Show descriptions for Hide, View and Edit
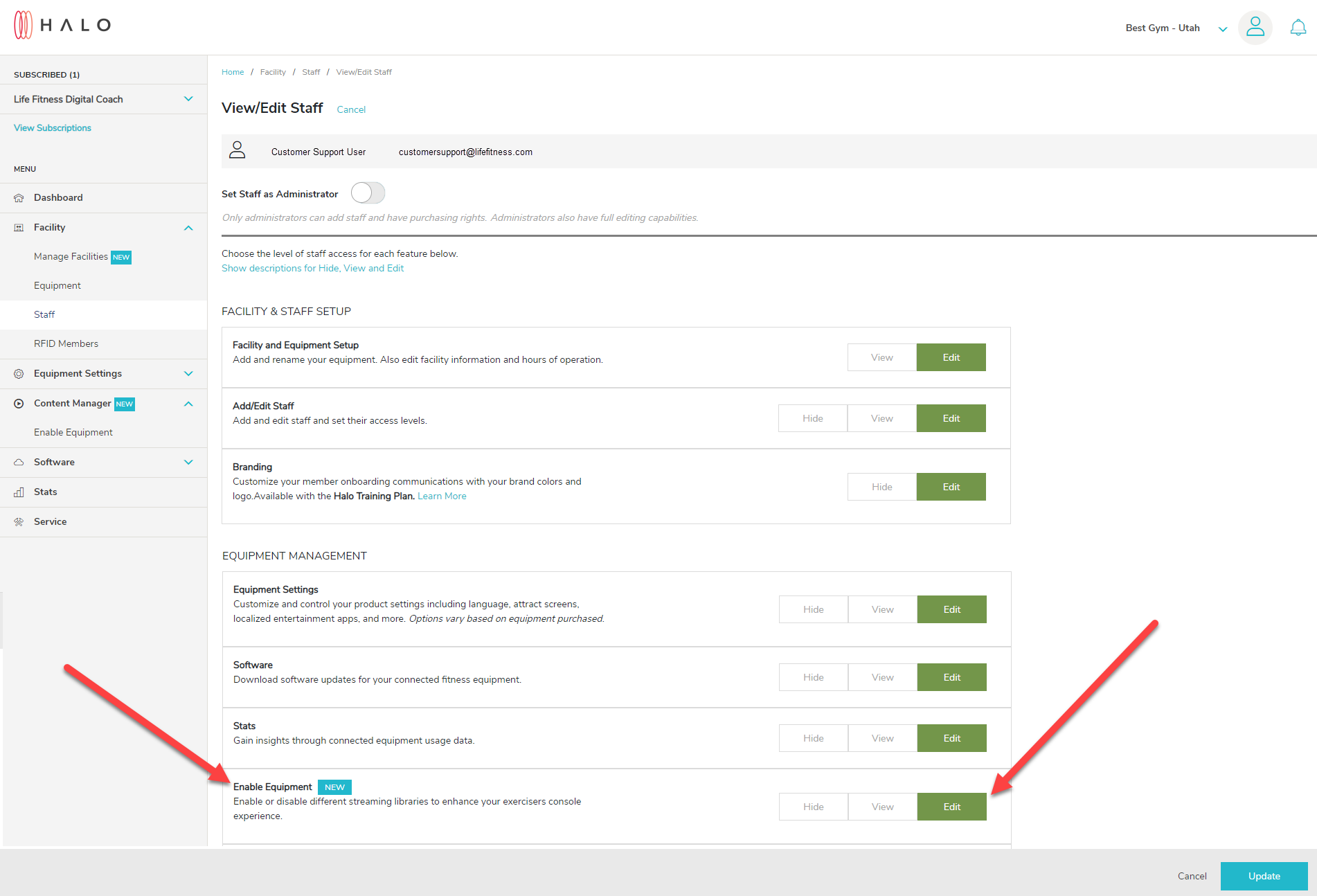1317x896 pixels. (312, 269)
